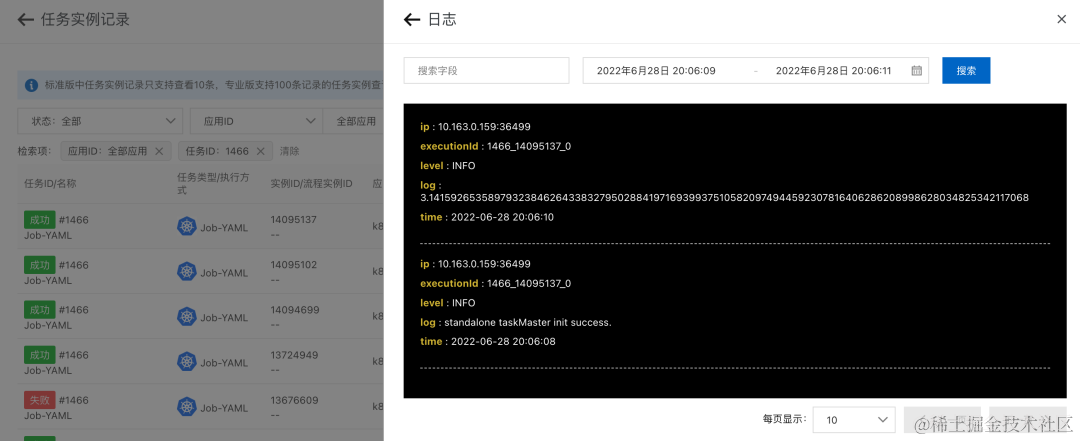
Task: Click instance ID 13724949
Action: point(295,355)
